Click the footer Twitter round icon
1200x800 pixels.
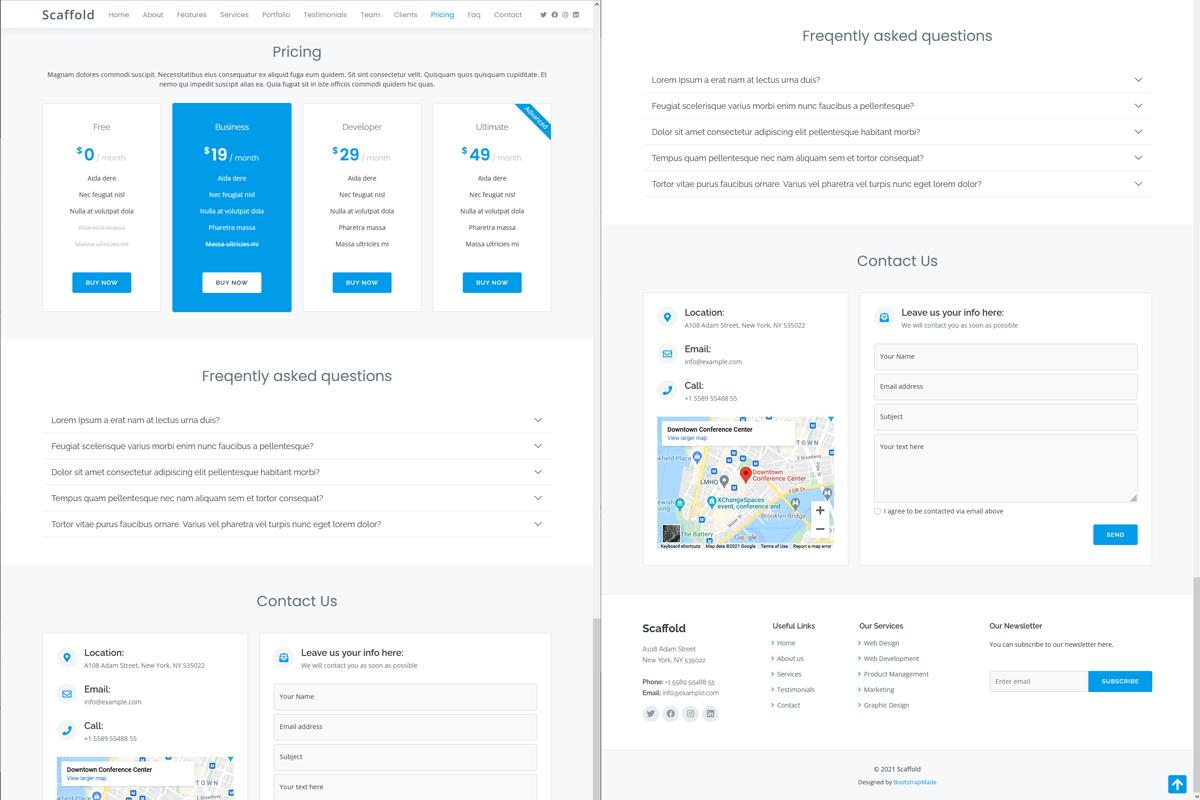(651, 714)
